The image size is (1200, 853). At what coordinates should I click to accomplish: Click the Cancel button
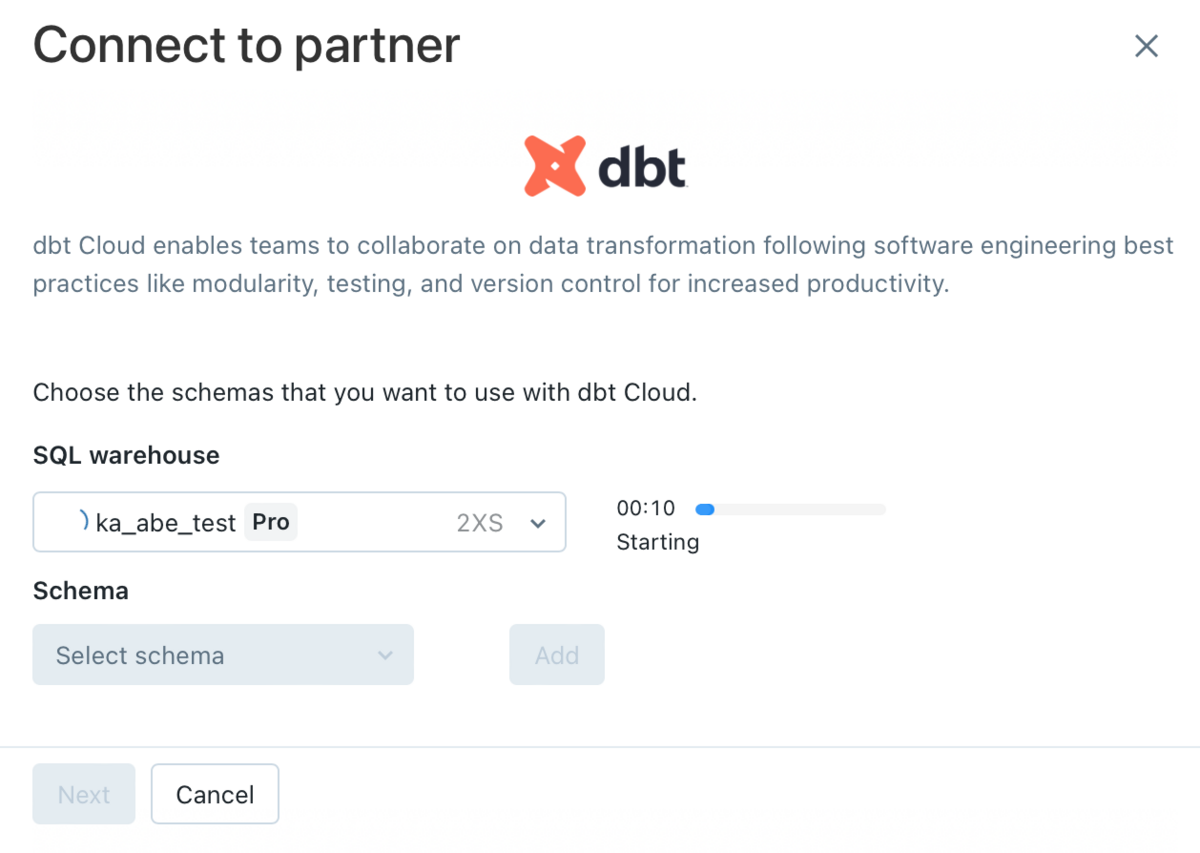(214, 793)
